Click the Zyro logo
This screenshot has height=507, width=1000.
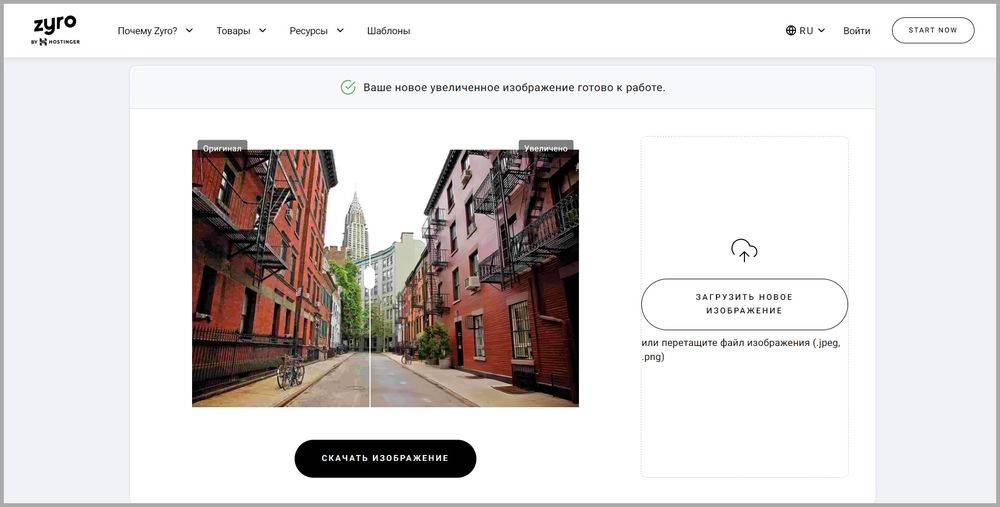pyautogui.click(x=55, y=25)
